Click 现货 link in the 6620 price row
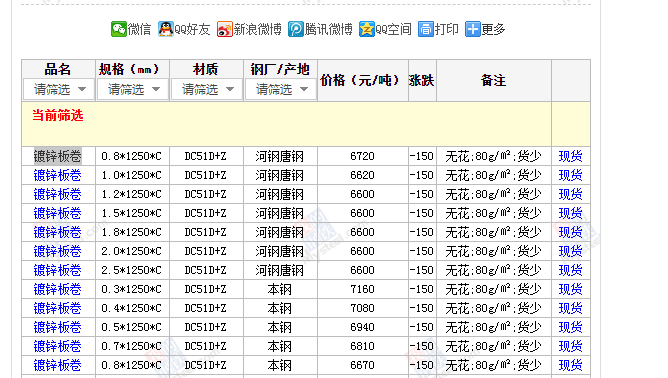 570,175
